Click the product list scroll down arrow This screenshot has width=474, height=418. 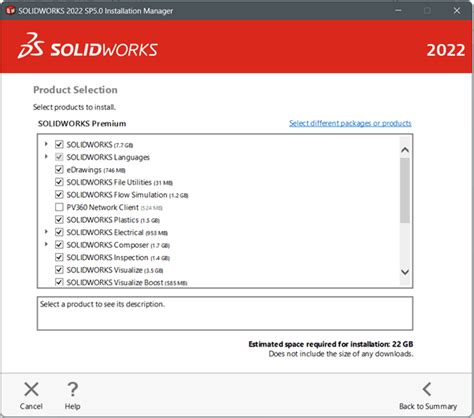pos(405,272)
